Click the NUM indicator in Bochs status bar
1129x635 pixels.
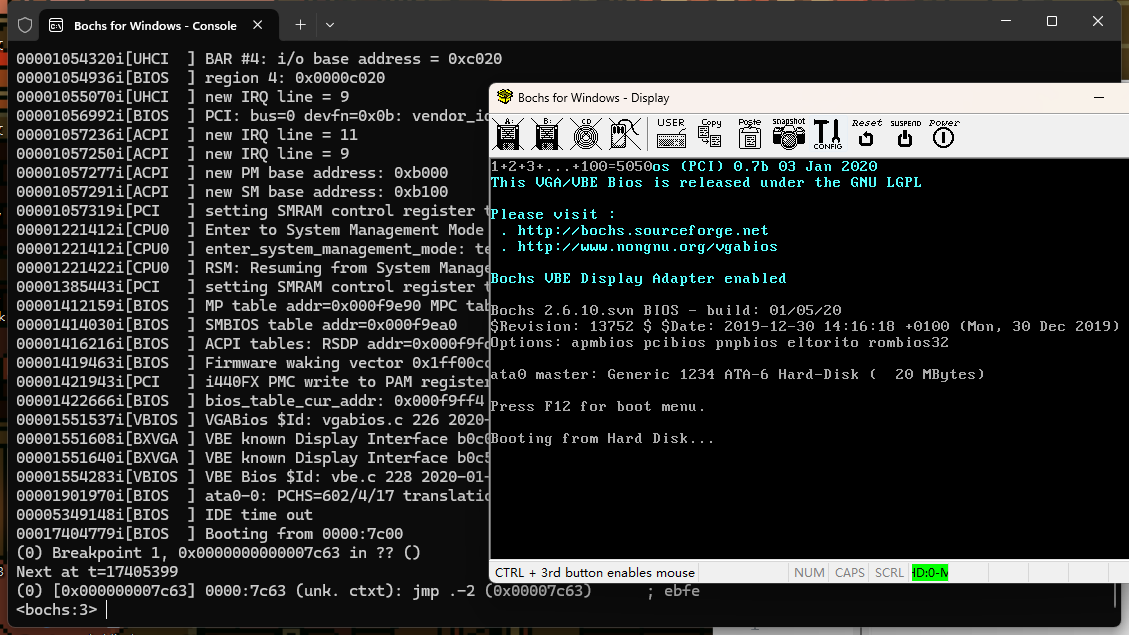coord(809,573)
